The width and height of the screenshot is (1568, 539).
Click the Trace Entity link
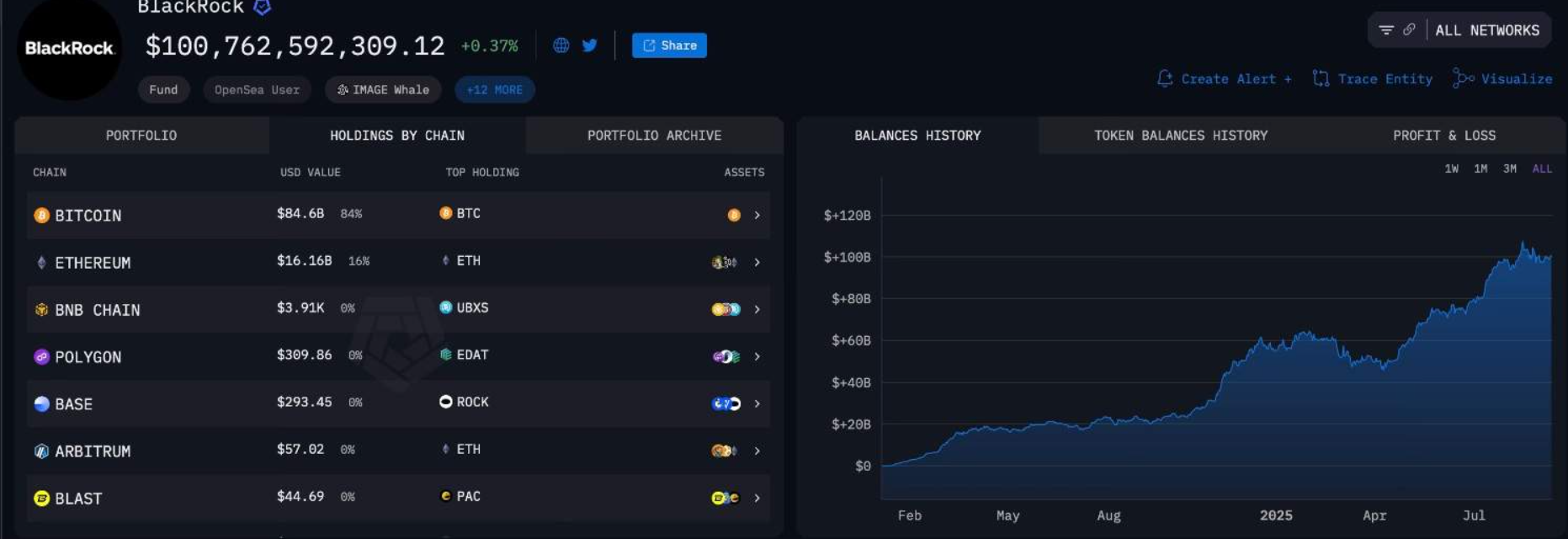point(1373,79)
